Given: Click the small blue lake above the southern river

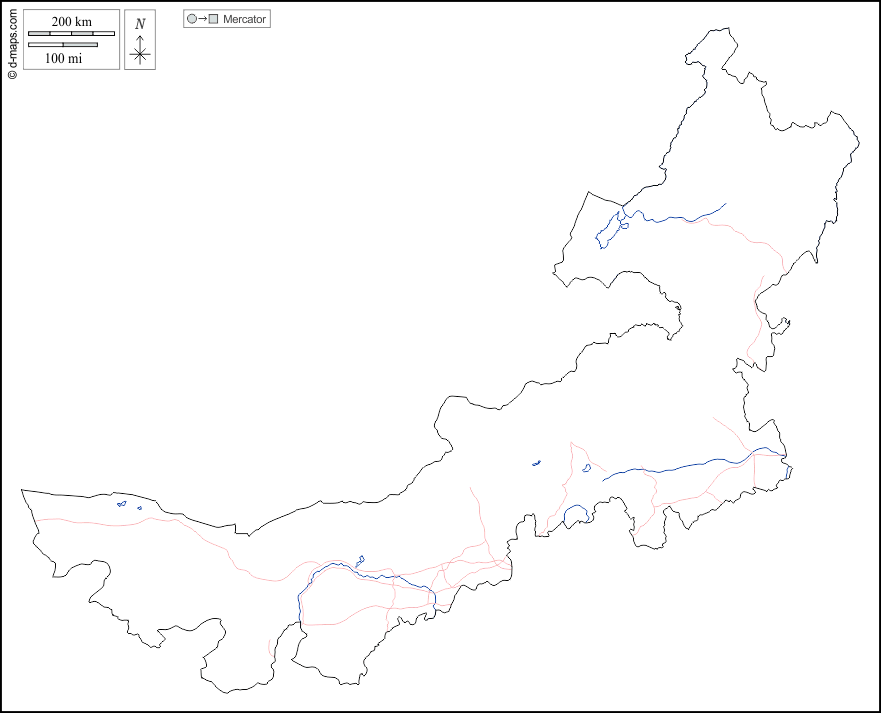Looking at the screenshot, I should coord(360,560).
